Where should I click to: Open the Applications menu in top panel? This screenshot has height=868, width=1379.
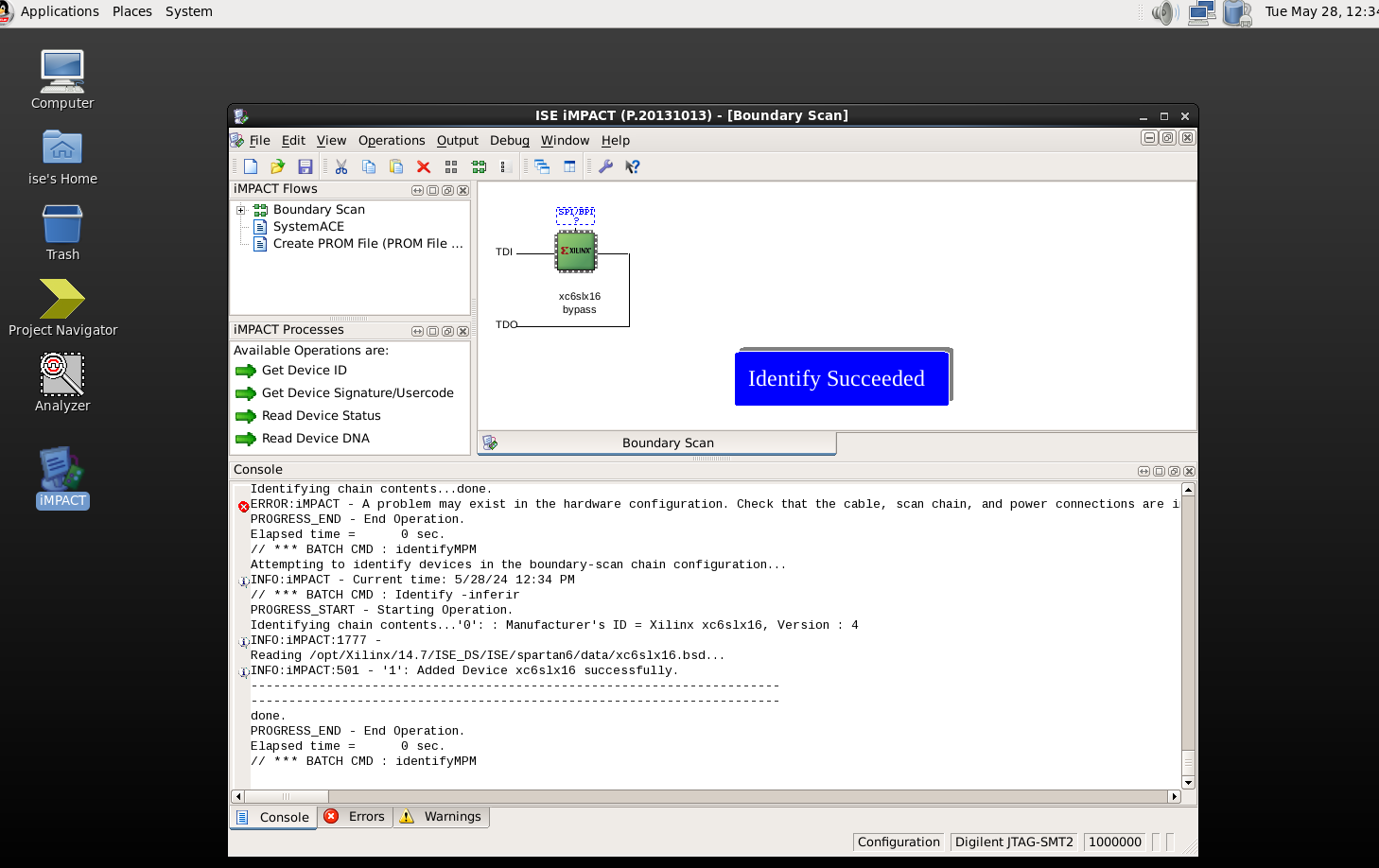pos(60,11)
